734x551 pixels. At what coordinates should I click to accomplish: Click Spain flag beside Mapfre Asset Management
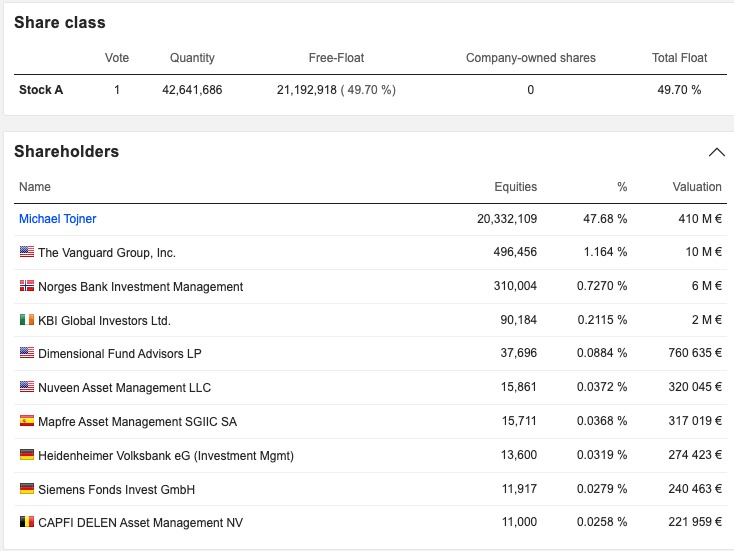pos(27,420)
